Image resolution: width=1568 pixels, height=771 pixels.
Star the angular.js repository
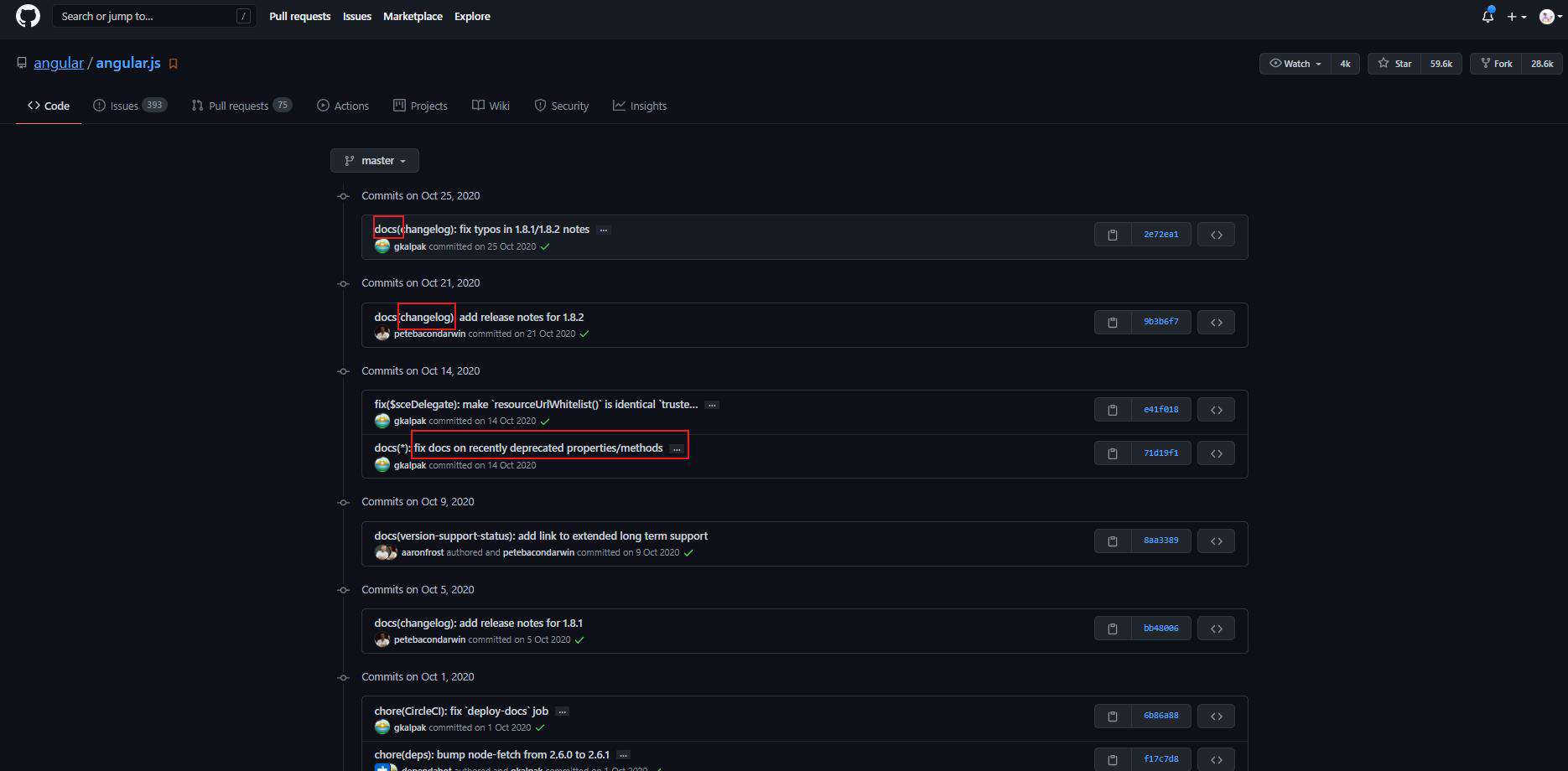pos(1394,64)
